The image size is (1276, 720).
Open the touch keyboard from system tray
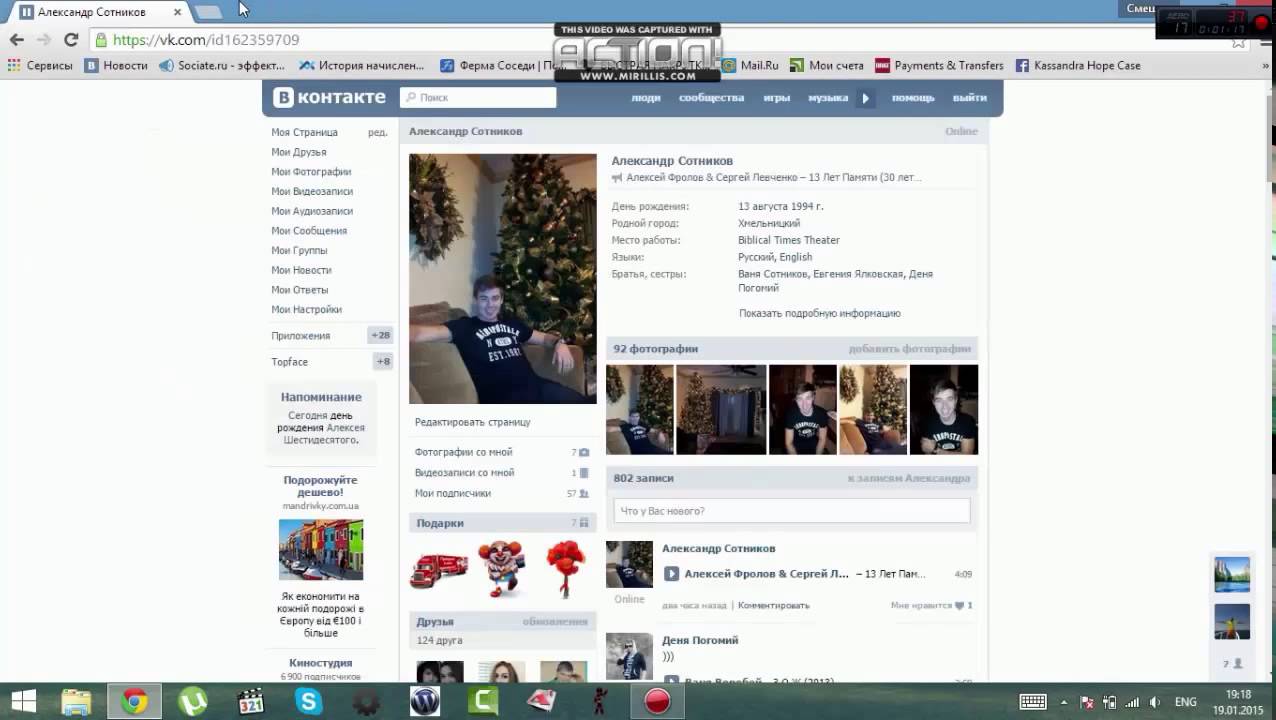coord(1033,702)
